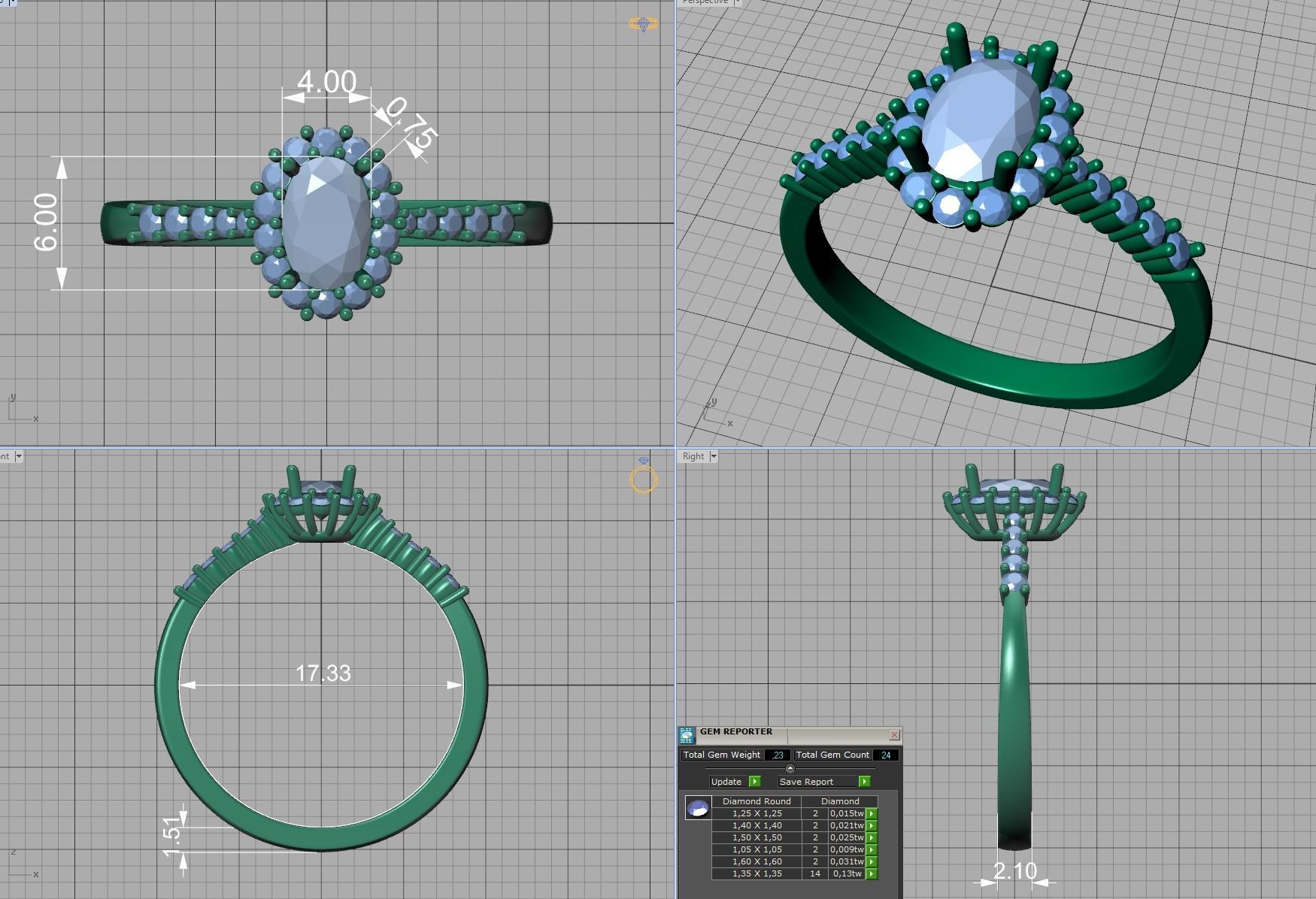
Task: Click the green arrow on 1,50 X 1,50 row
Action: point(872,837)
